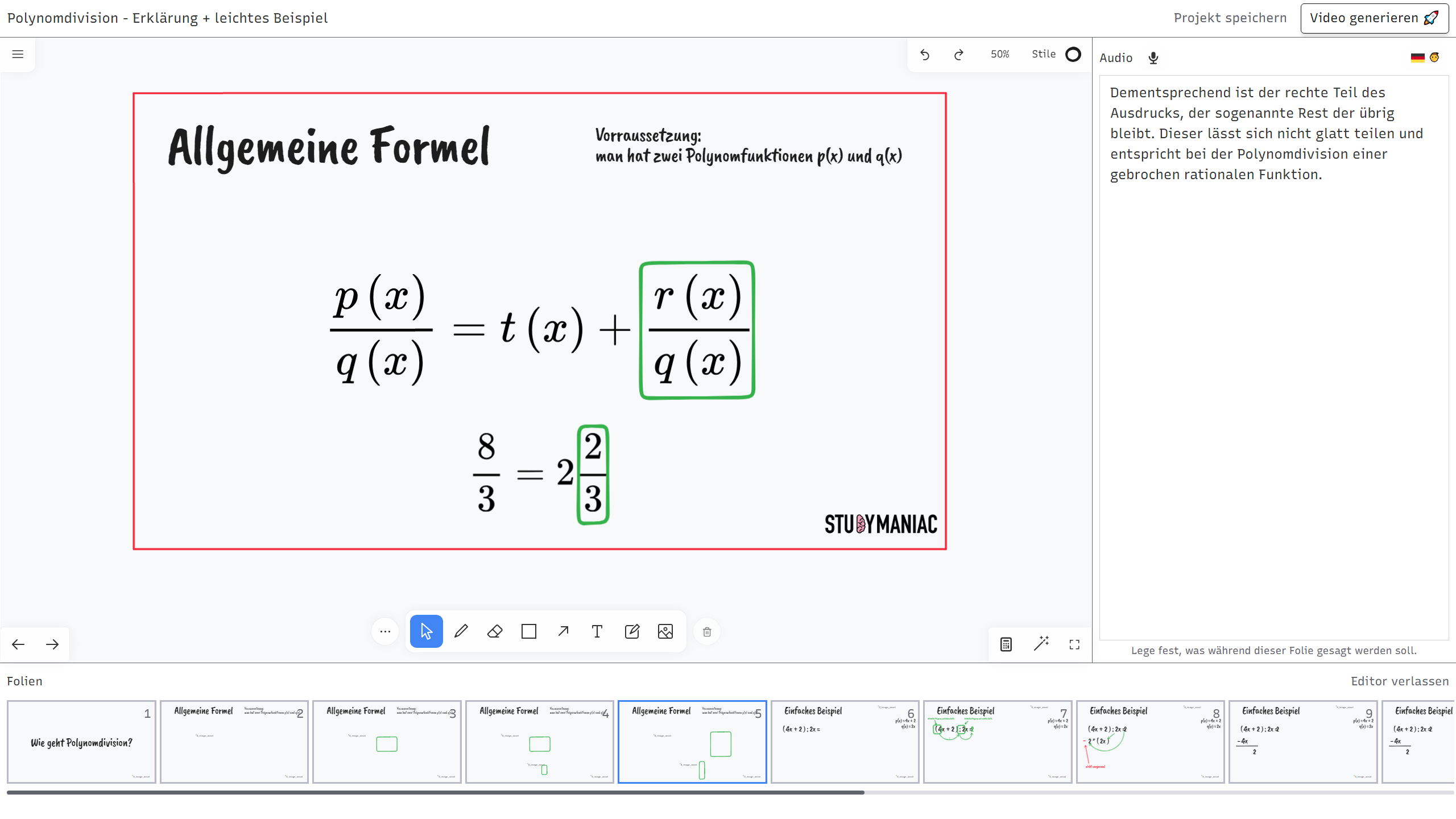Select the arrow tool

(563, 631)
